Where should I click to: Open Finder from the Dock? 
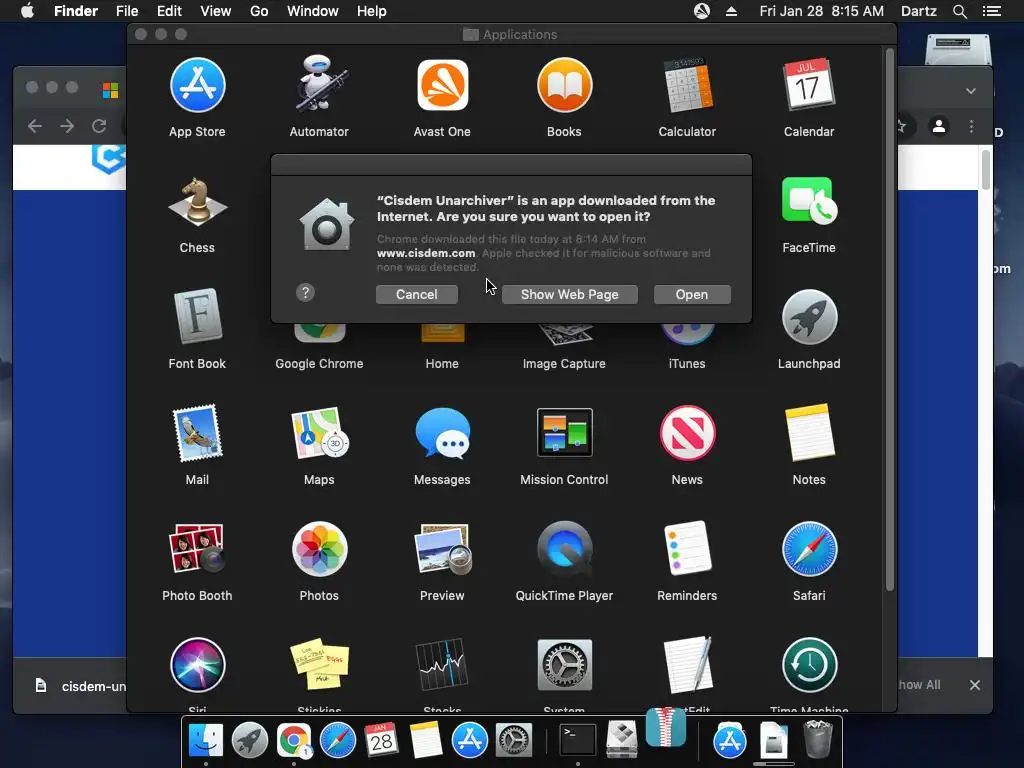pos(206,741)
